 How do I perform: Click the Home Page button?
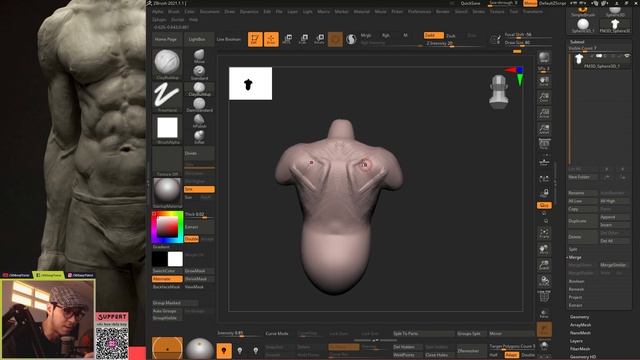(x=166, y=39)
